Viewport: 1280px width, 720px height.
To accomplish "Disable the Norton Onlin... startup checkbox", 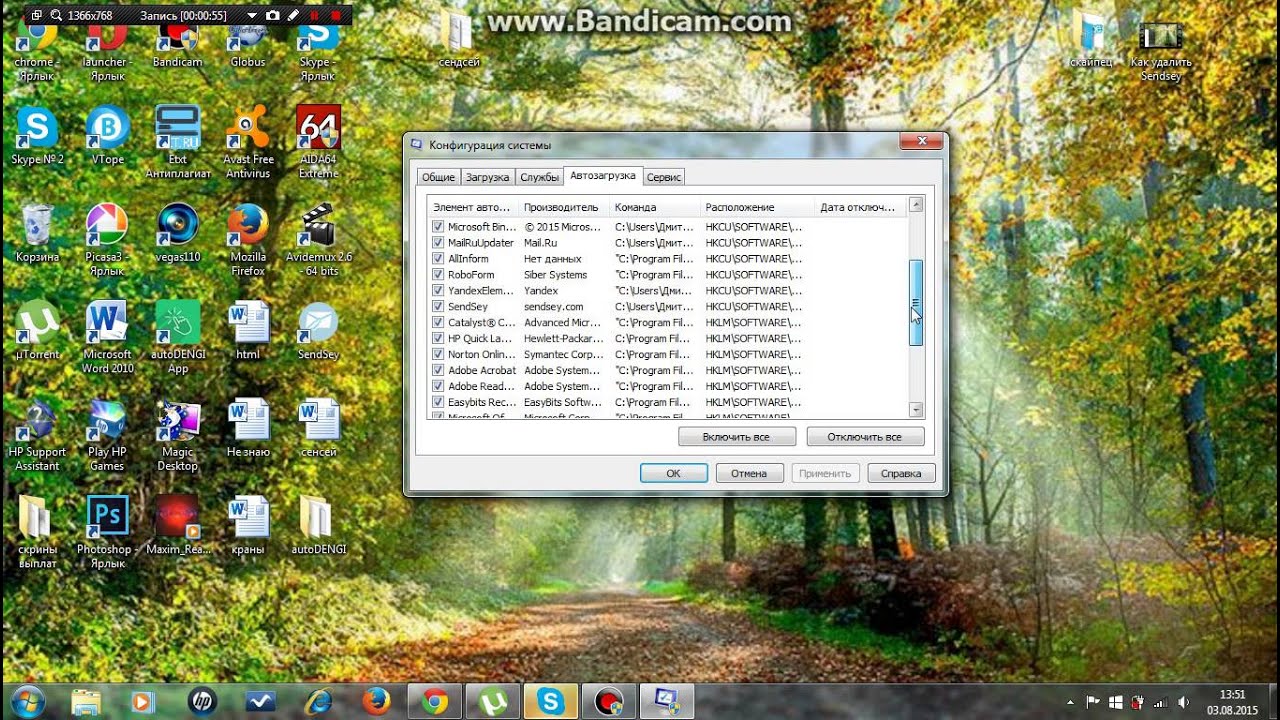I will 438,354.
